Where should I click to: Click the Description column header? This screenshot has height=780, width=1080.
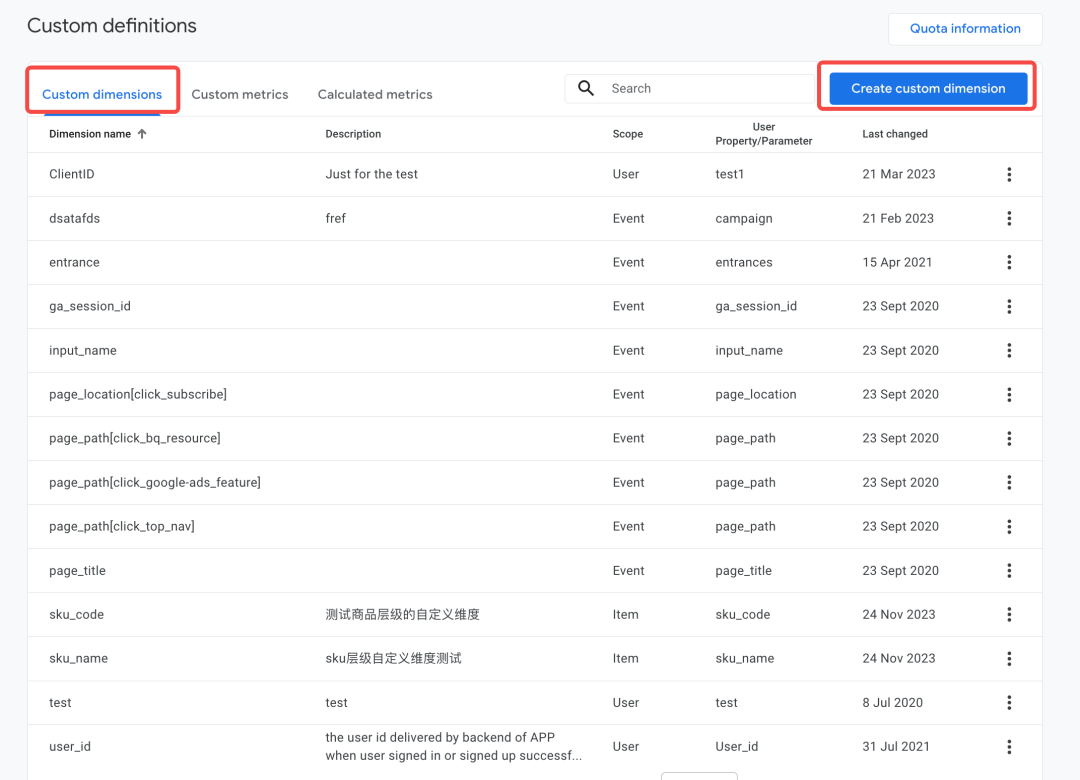[353, 134]
